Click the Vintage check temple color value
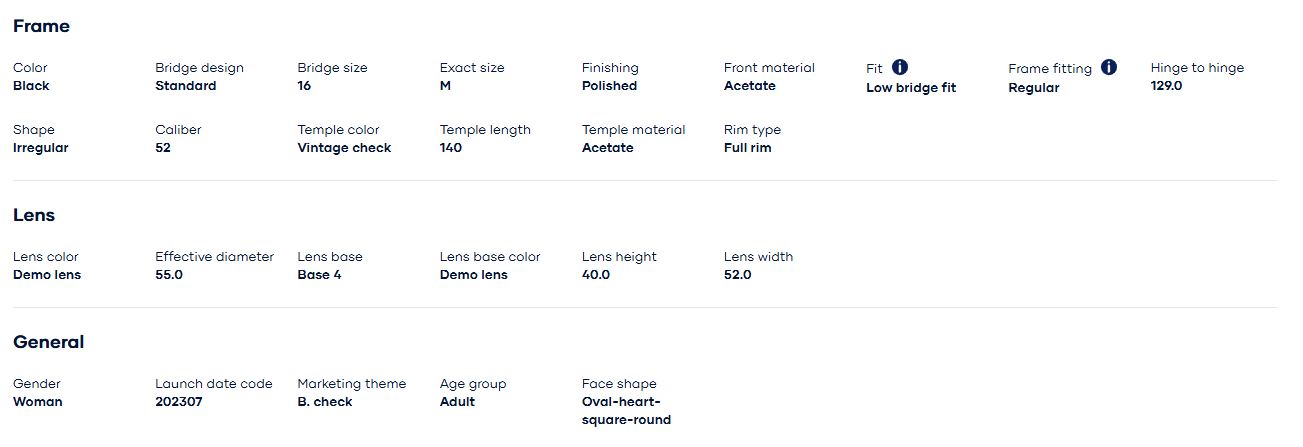This screenshot has height=447, width=1303. pyautogui.click(x=344, y=148)
